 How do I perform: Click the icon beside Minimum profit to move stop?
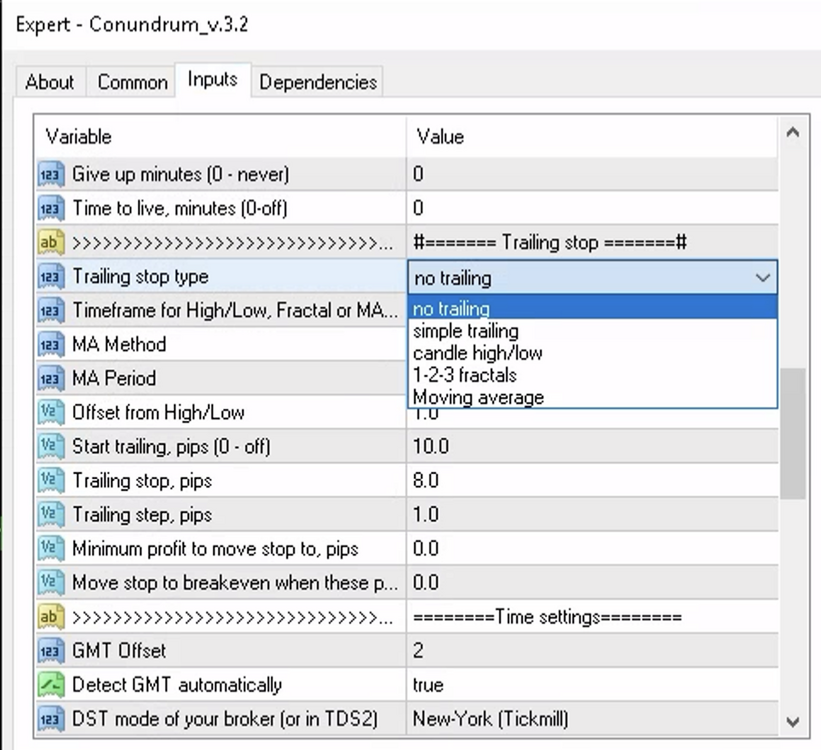(51, 549)
